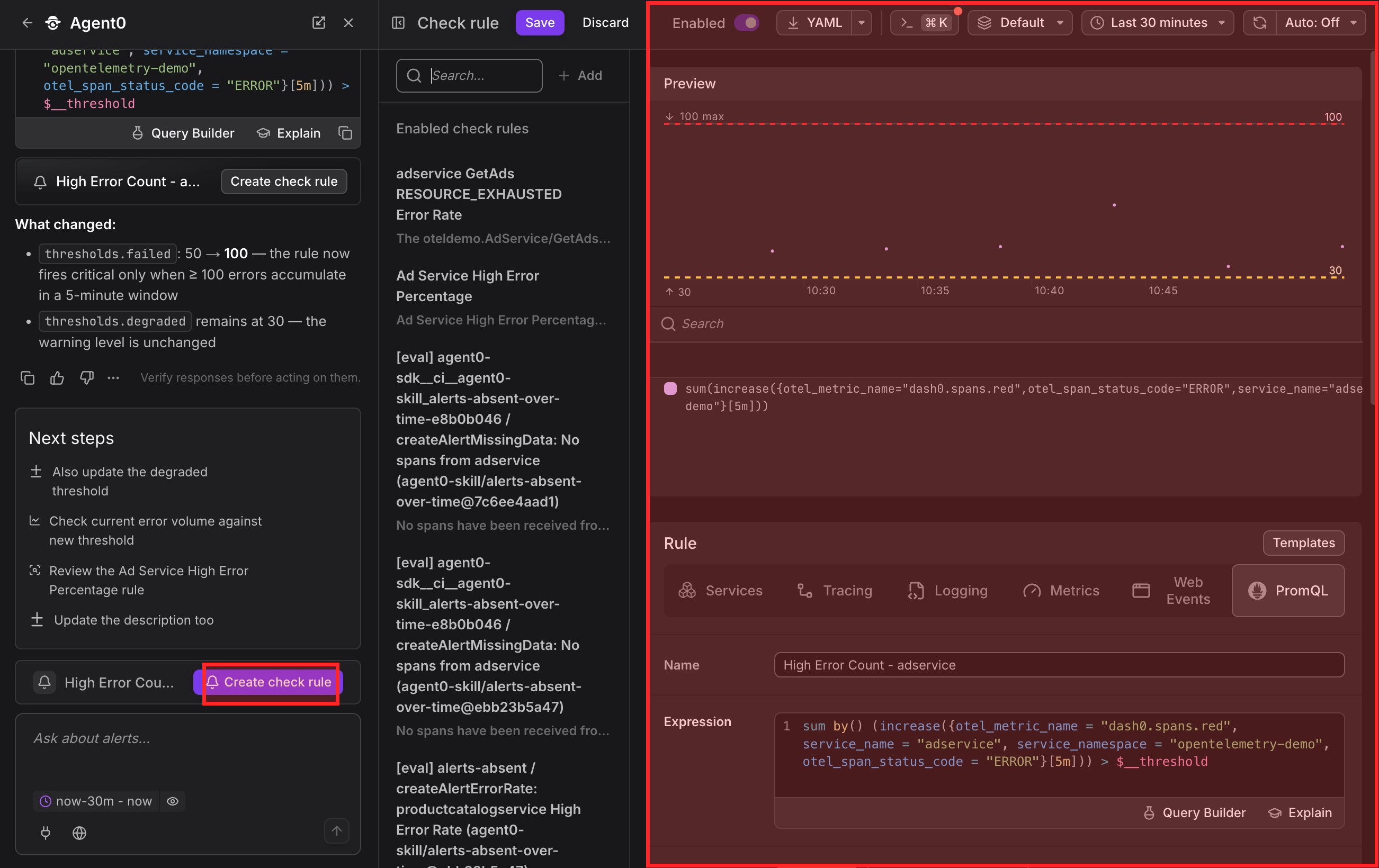Click into the Expression editor
This screenshot has width=1379, height=868.
(1059, 754)
